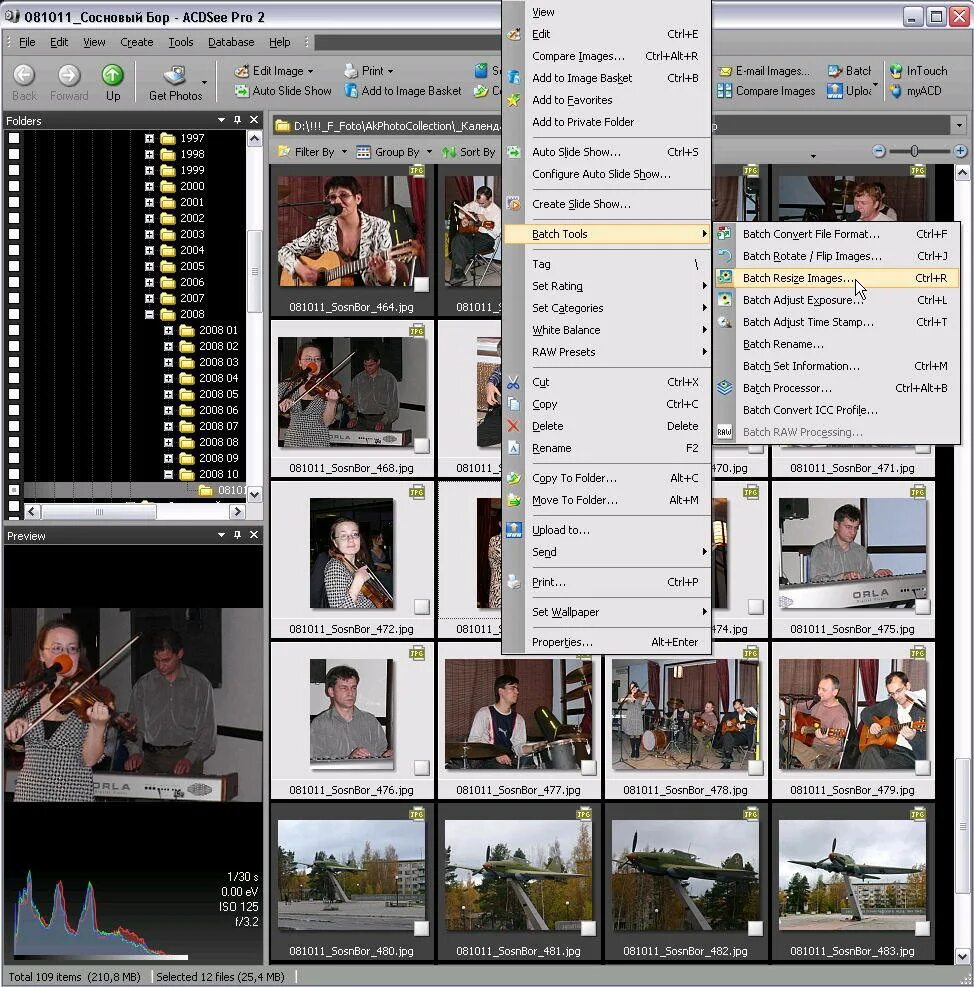Click the thumbnail size slider handle
This screenshot has width=974, height=987.
pos(914,151)
